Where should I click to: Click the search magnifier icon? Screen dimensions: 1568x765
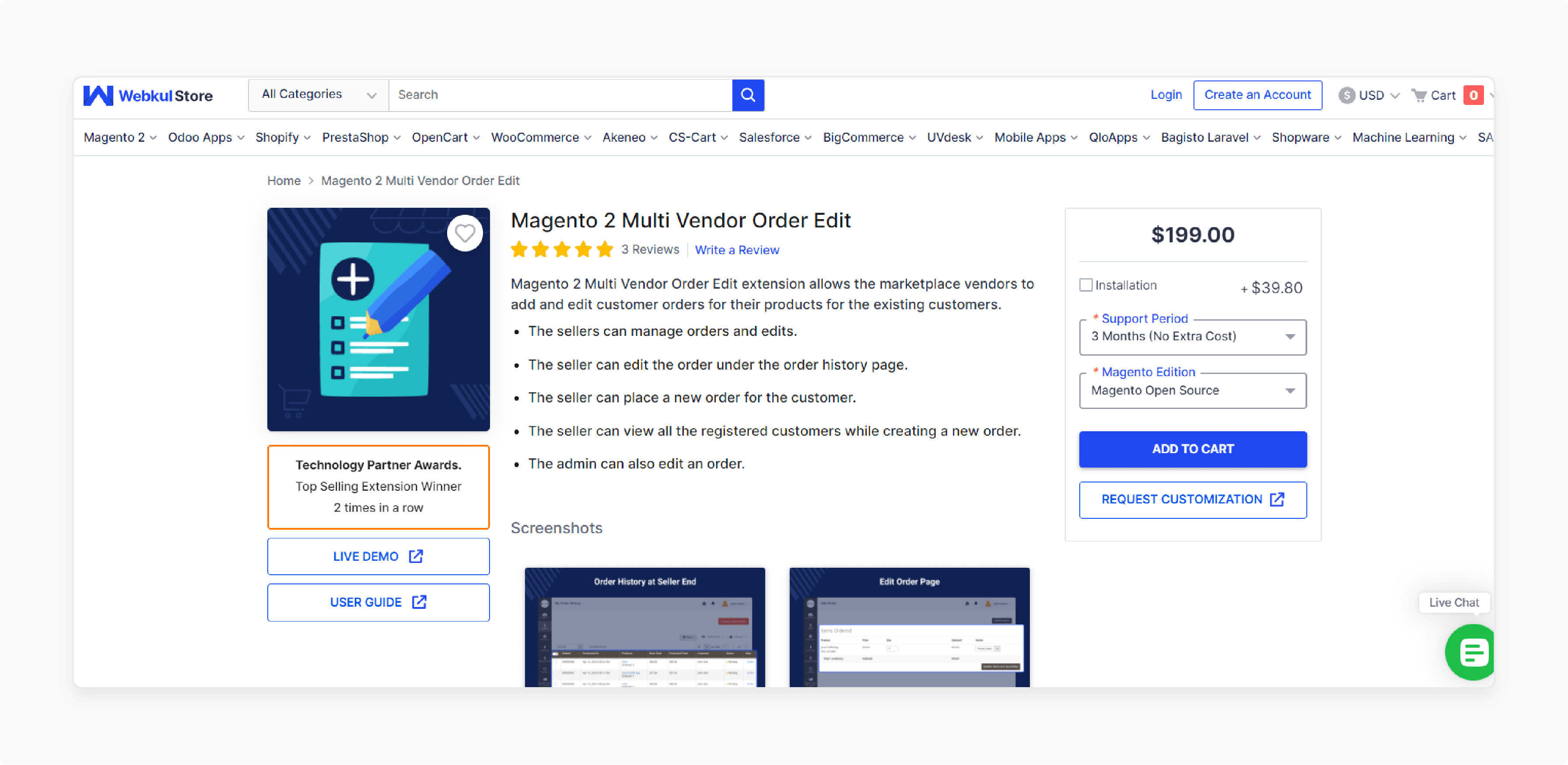click(748, 95)
